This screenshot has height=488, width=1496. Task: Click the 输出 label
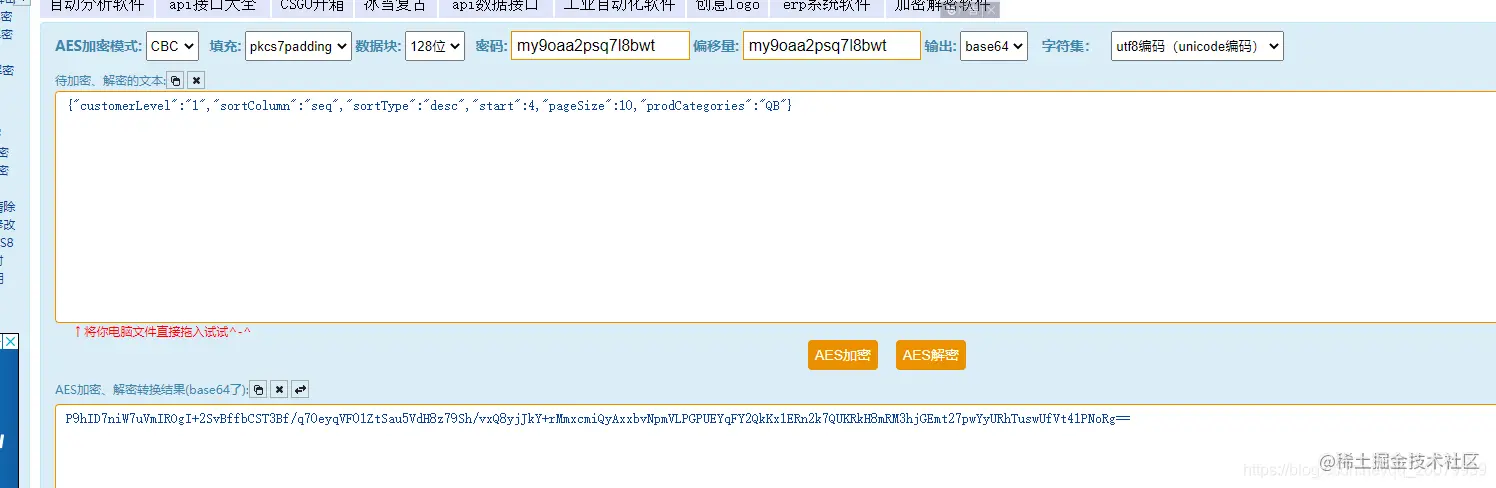[x=940, y=47]
